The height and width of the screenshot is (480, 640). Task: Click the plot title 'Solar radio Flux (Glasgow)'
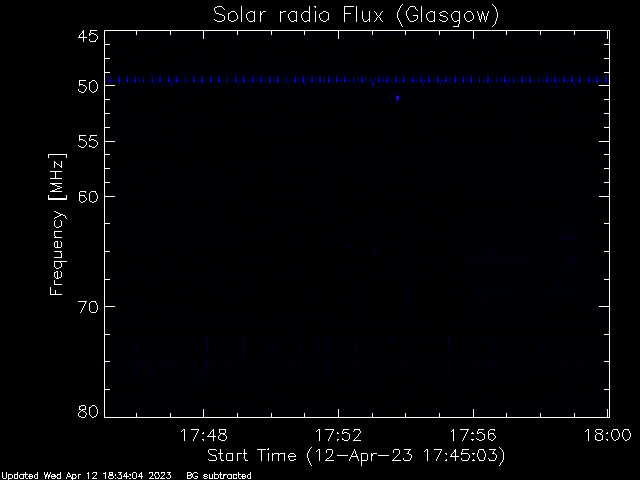[356, 16]
